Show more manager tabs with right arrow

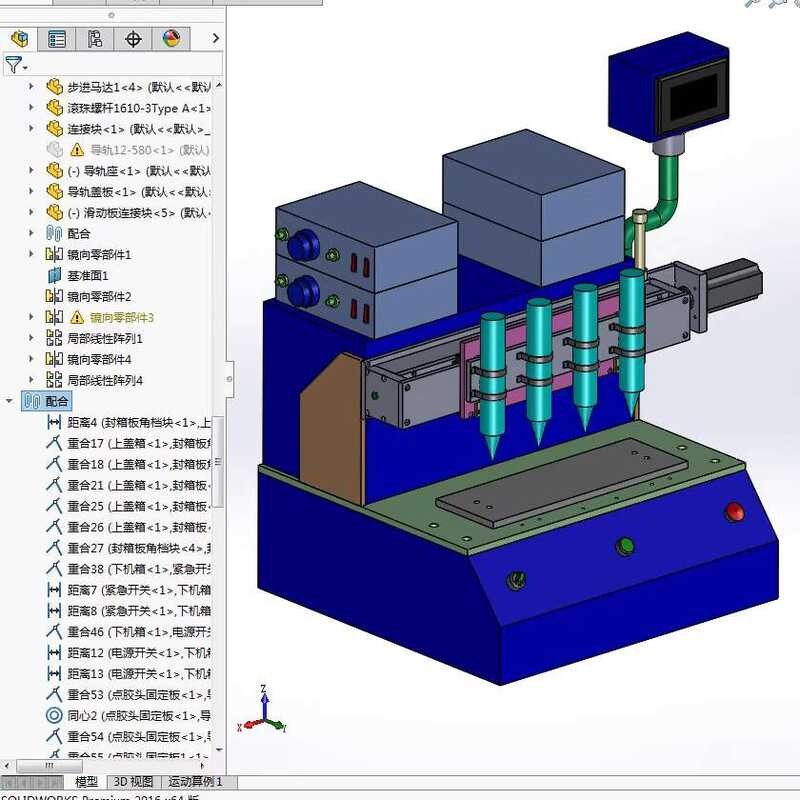pos(215,39)
